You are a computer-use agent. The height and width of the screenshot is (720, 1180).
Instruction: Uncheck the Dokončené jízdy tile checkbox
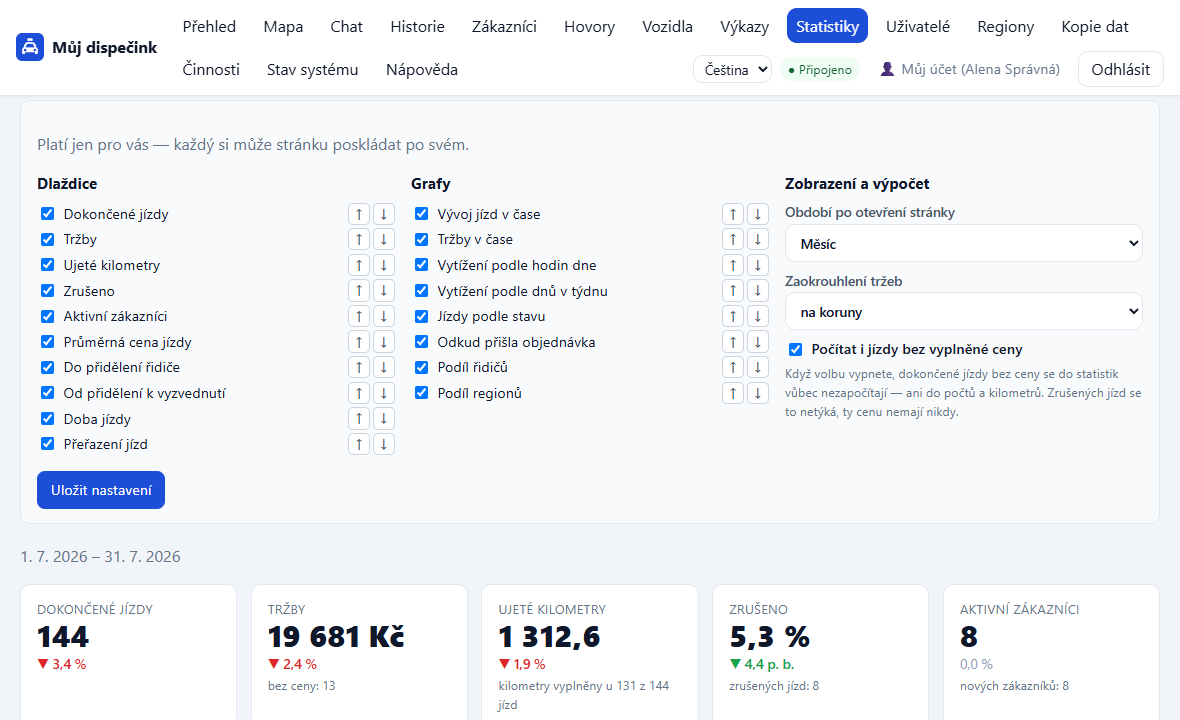pos(47,214)
